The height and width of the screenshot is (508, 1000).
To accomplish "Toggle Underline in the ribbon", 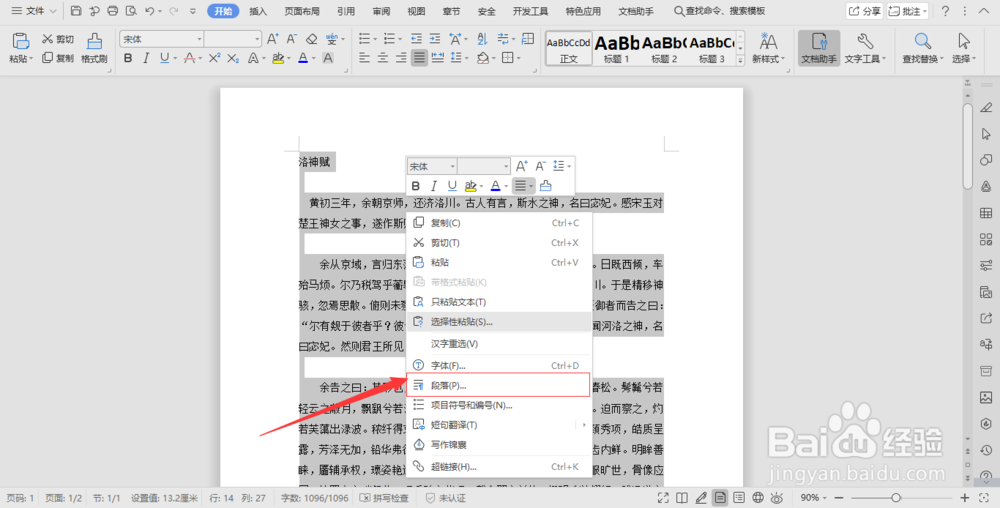I will (x=165, y=58).
